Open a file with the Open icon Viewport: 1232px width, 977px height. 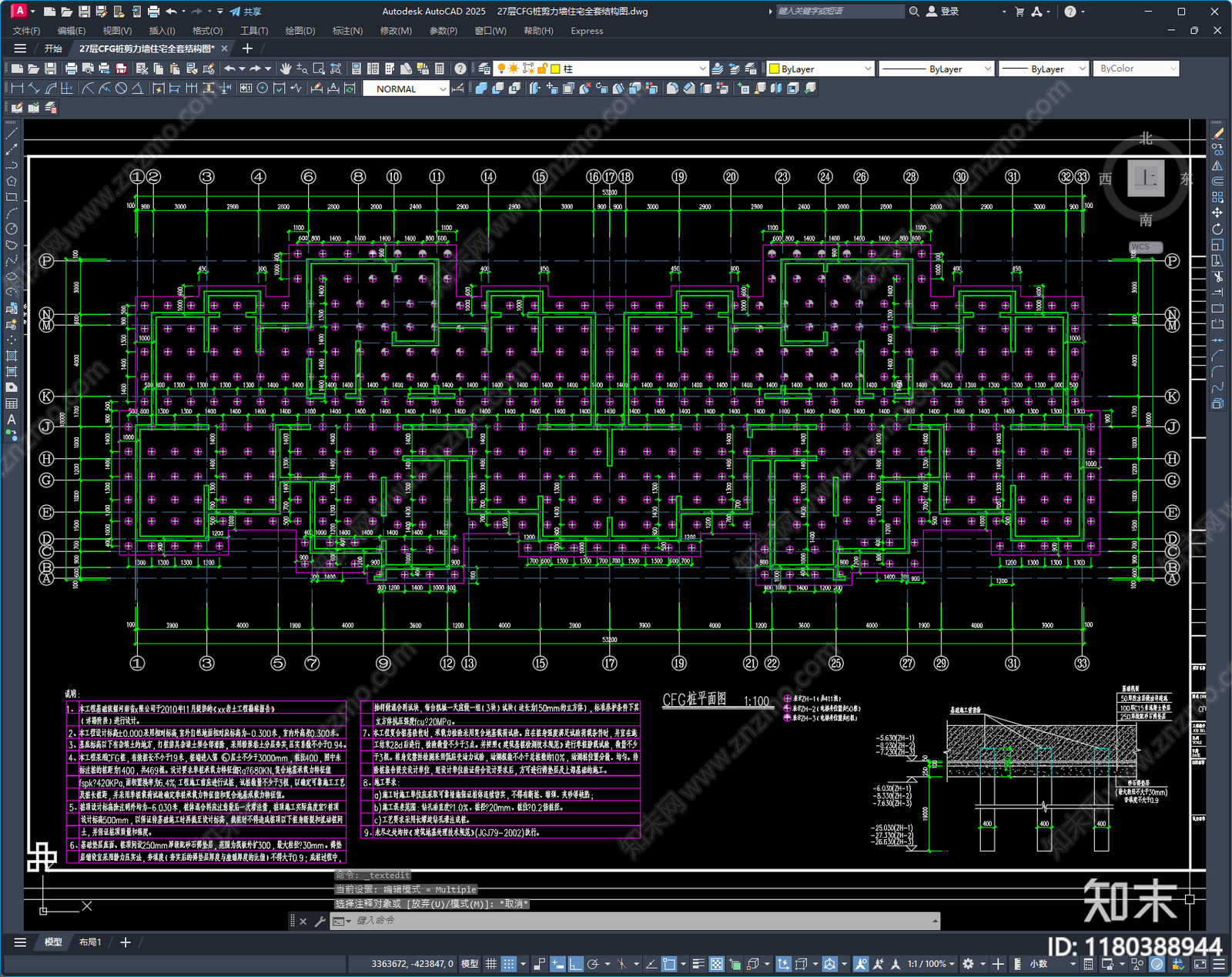click(x=34, y=69)
